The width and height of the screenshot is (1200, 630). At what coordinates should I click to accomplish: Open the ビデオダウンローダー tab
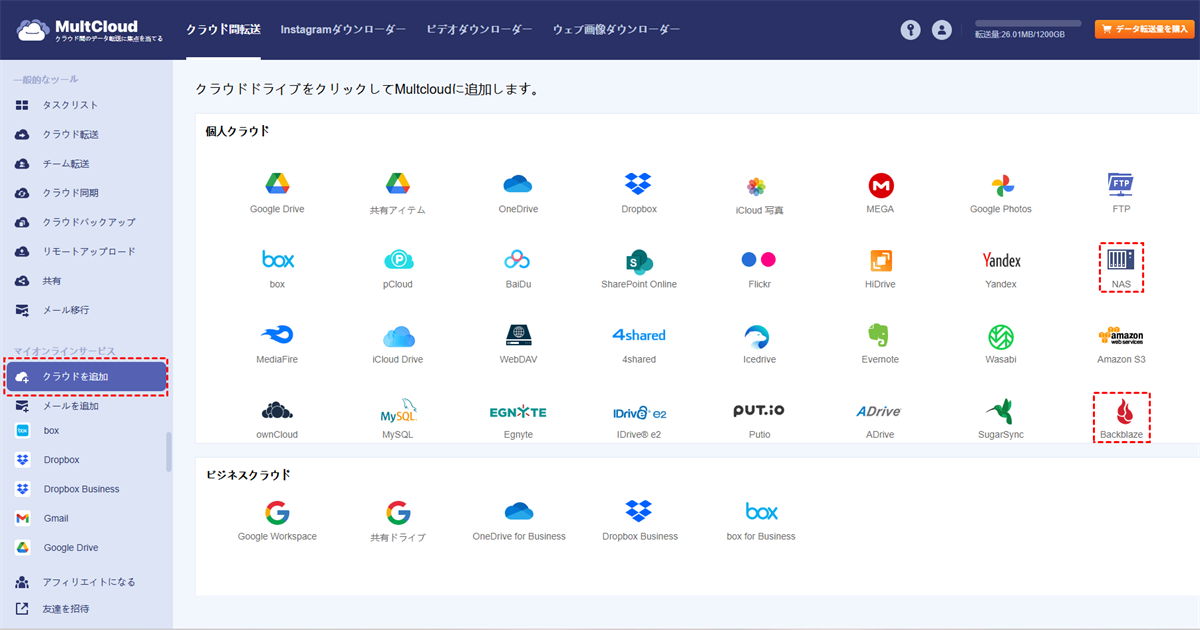pos(479,30)
